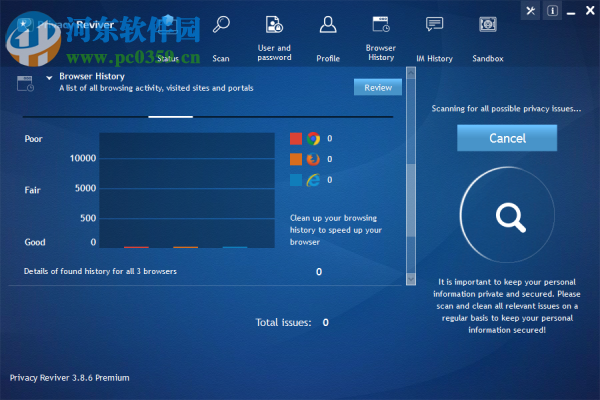Open the IM History chat icon

pyautogui.click(x=434, y=24)
